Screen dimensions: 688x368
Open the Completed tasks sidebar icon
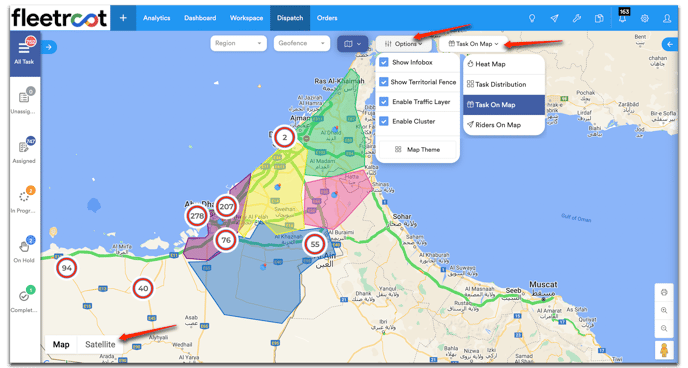[x=24, y=300]
